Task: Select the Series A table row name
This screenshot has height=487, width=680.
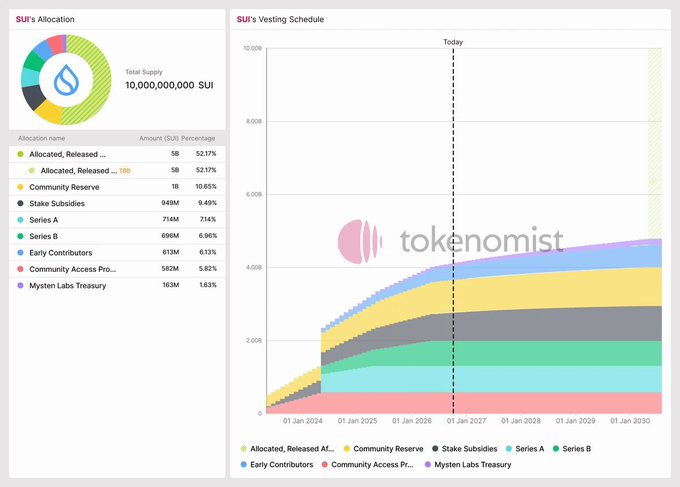Action: (43, 220)
